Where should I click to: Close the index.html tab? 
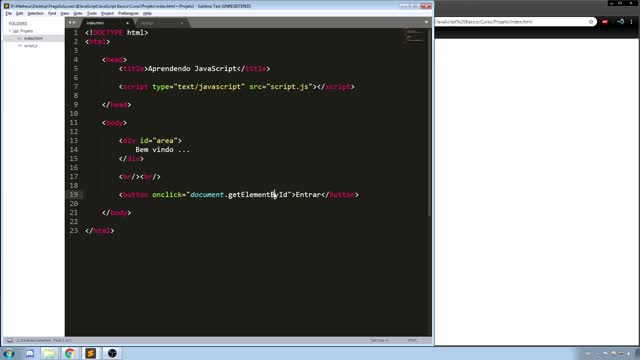127,23
